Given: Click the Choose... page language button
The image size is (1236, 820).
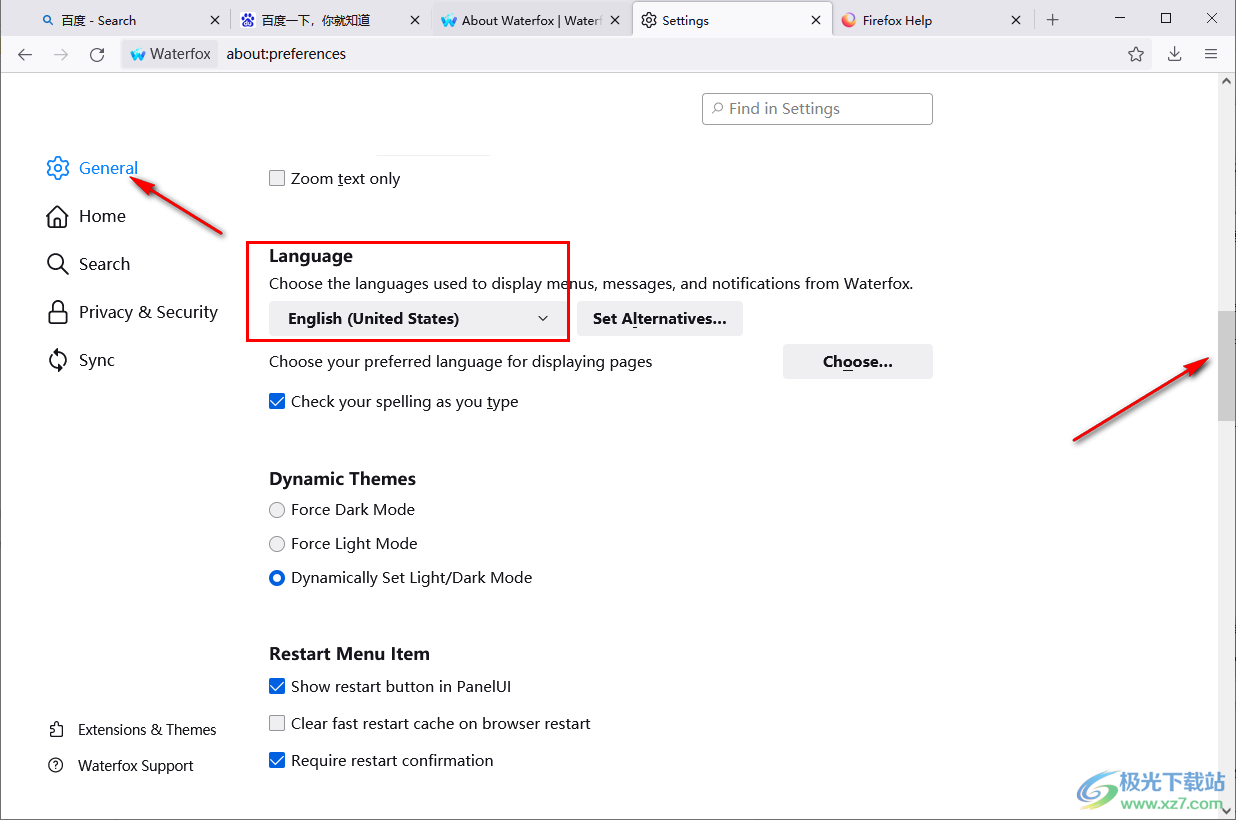Looking at the screenshot, I should click(x=858, y=362).
